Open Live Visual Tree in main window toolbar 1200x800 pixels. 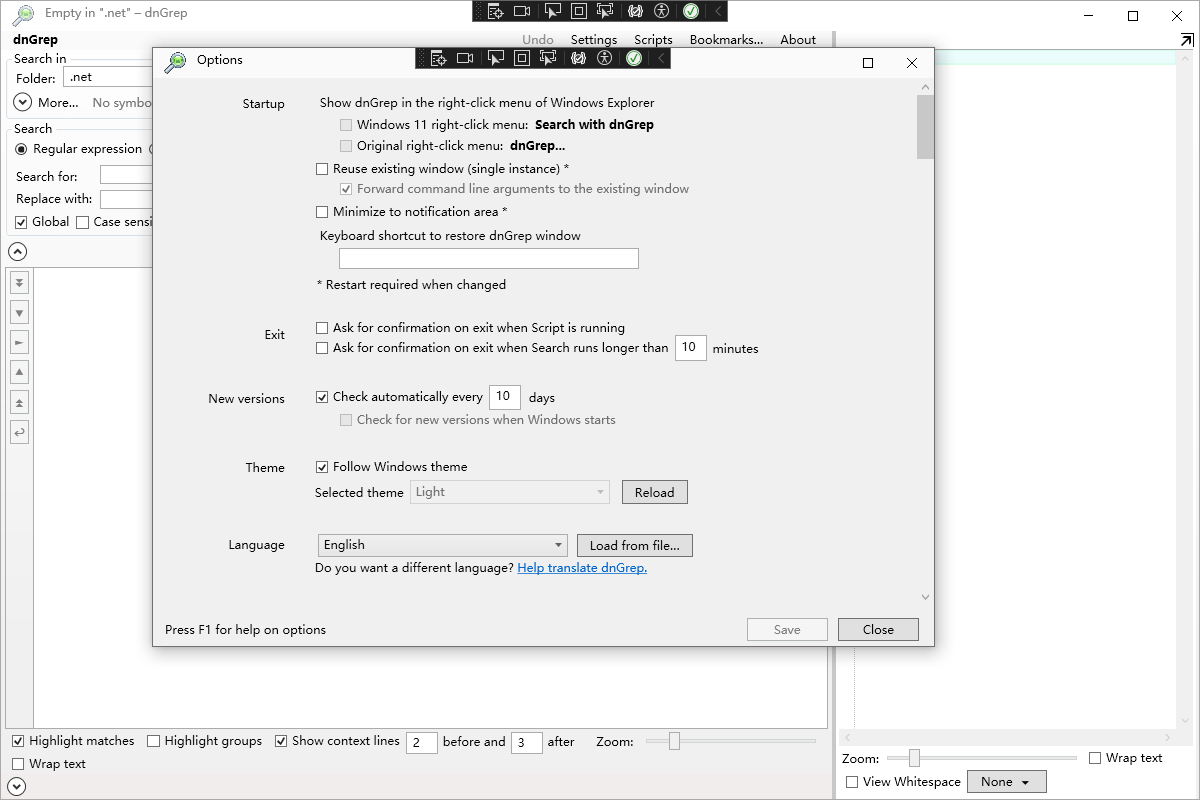494,11
